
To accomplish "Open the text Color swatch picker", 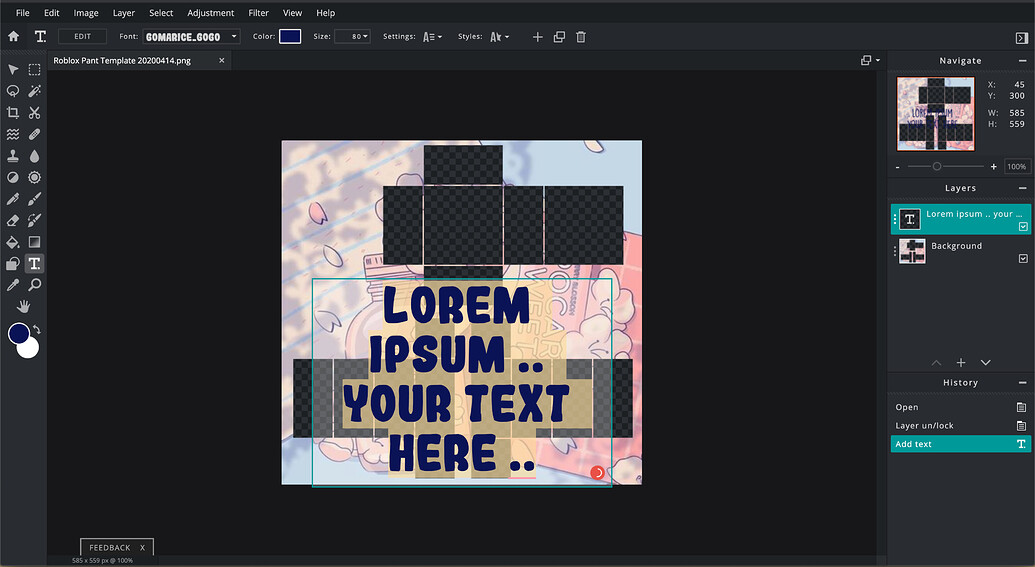I will tap(290, 37).
